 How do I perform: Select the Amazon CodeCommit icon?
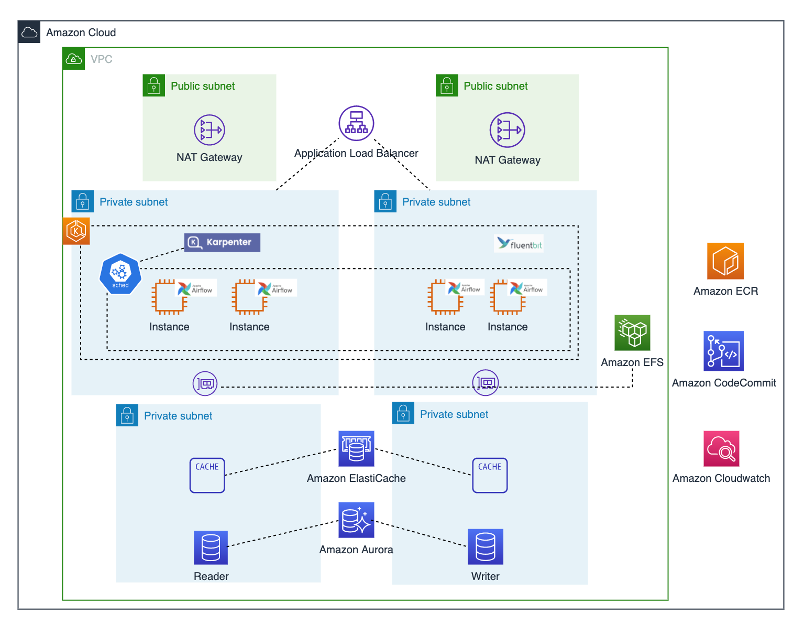[x=724, y=351]
